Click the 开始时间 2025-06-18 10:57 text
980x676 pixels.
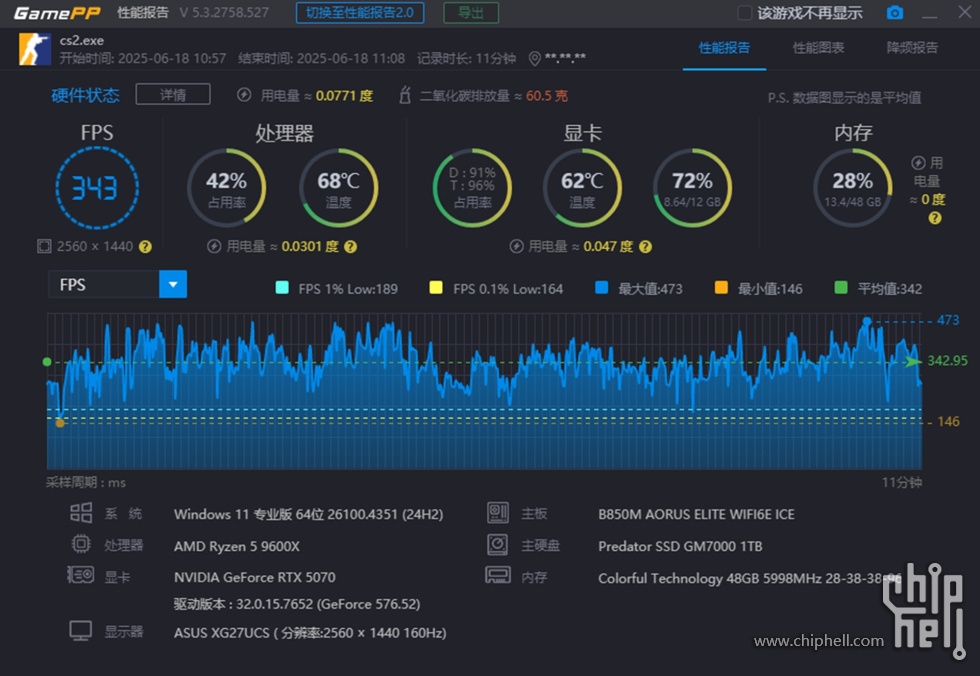click(142, 59)
